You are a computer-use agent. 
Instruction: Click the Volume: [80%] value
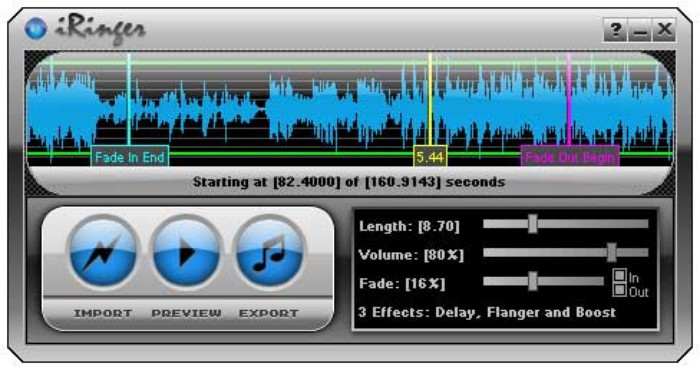pyautogui.click(x=411, y=255)
